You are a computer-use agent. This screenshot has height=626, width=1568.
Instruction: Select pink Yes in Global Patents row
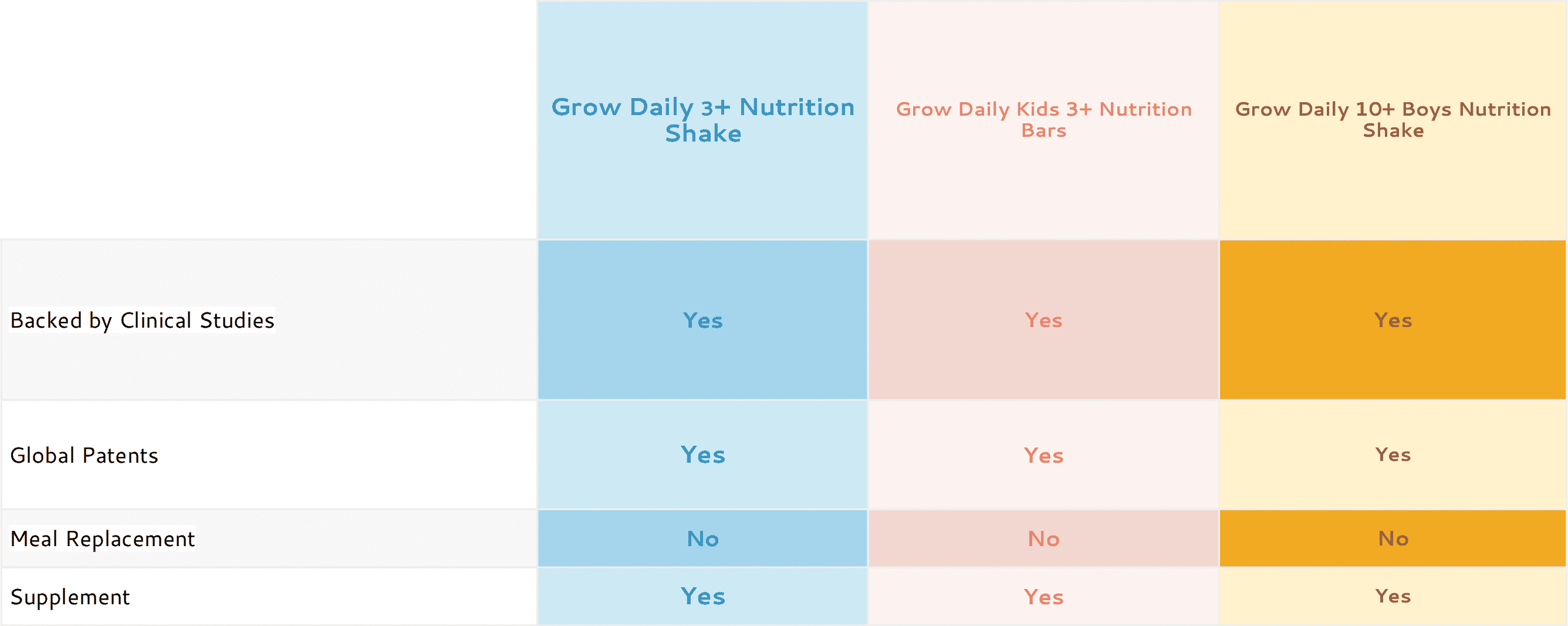pos(1043,456)
